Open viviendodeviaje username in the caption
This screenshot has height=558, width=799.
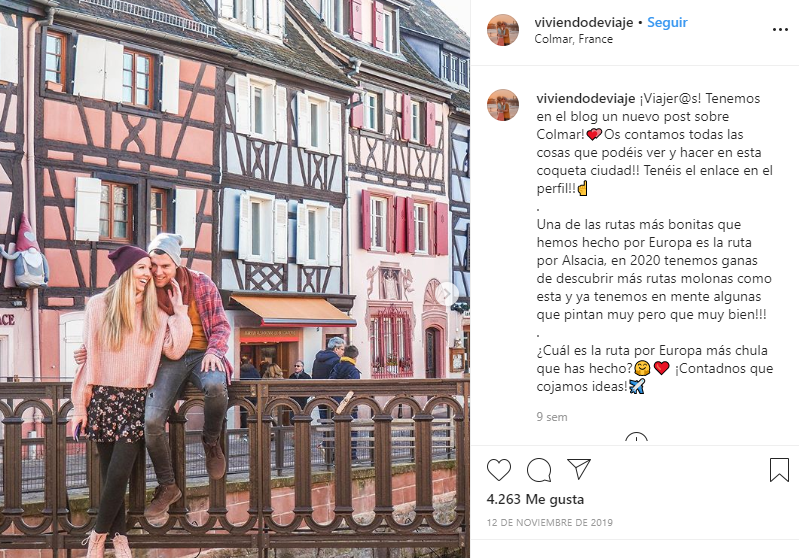(x=585, y=98)
